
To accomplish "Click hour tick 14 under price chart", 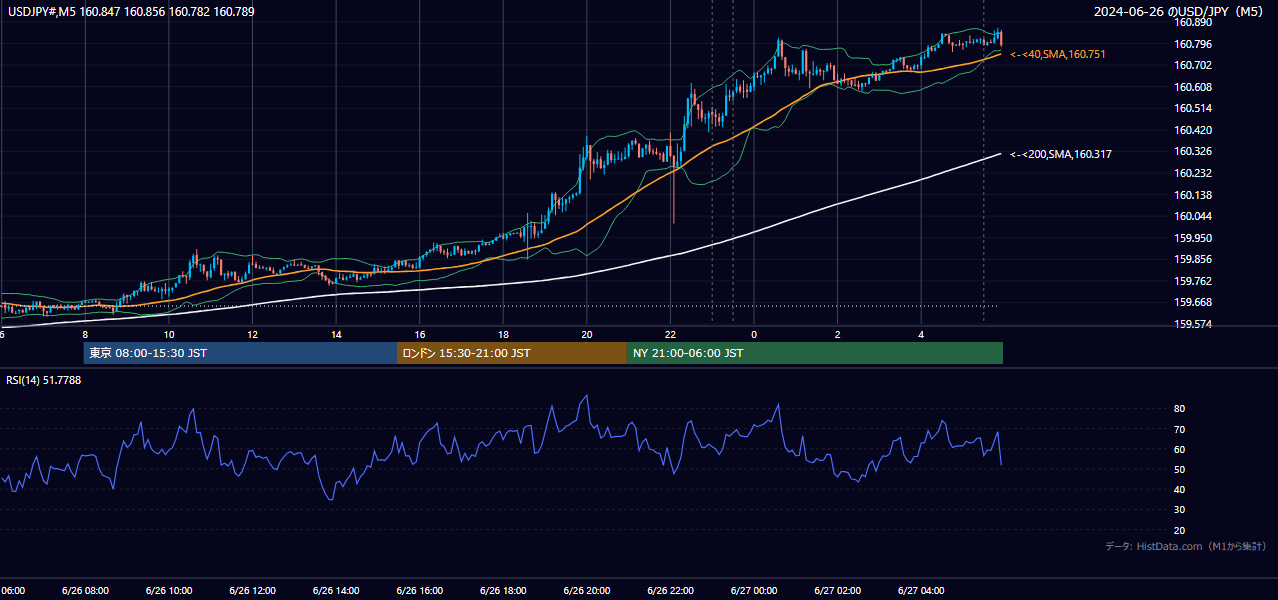I will click(336, 334).
